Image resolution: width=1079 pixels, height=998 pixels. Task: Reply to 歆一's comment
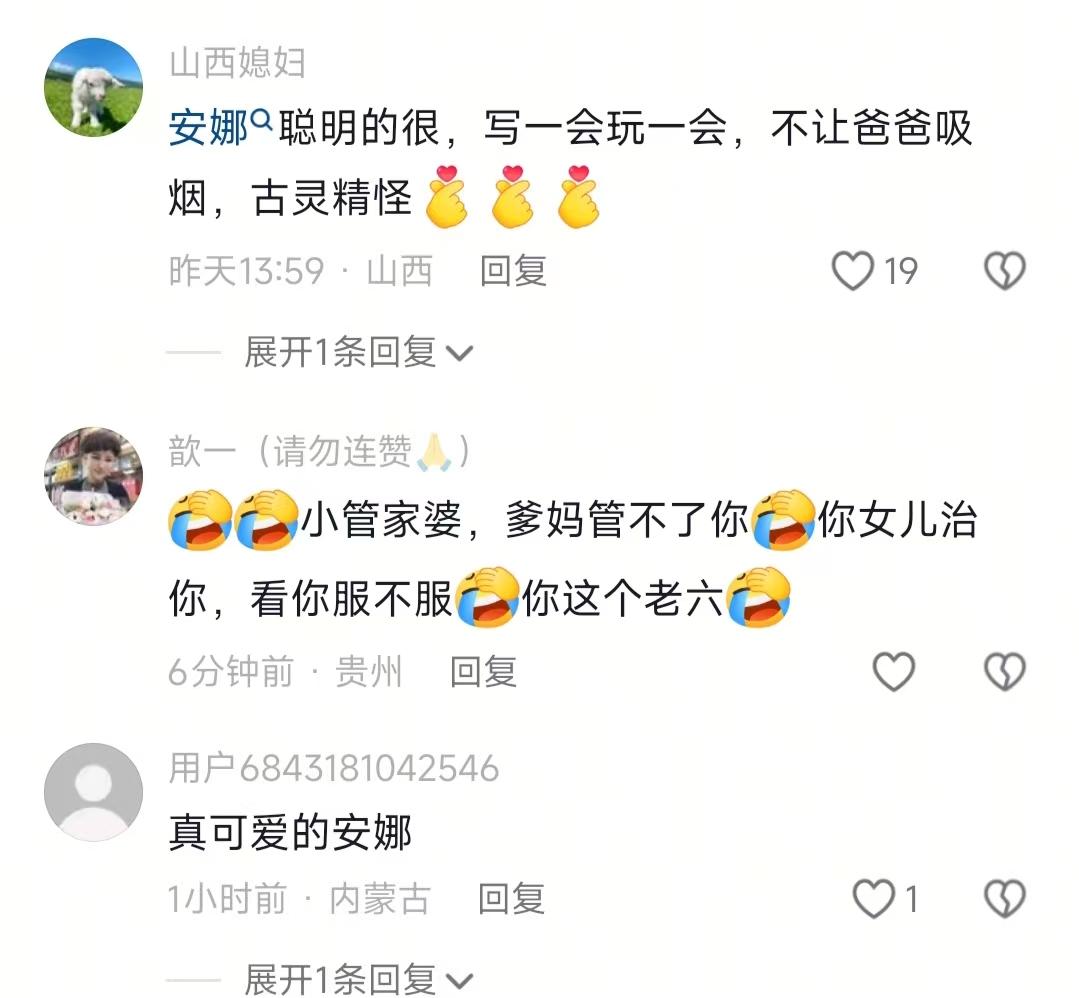pos(483,672)
